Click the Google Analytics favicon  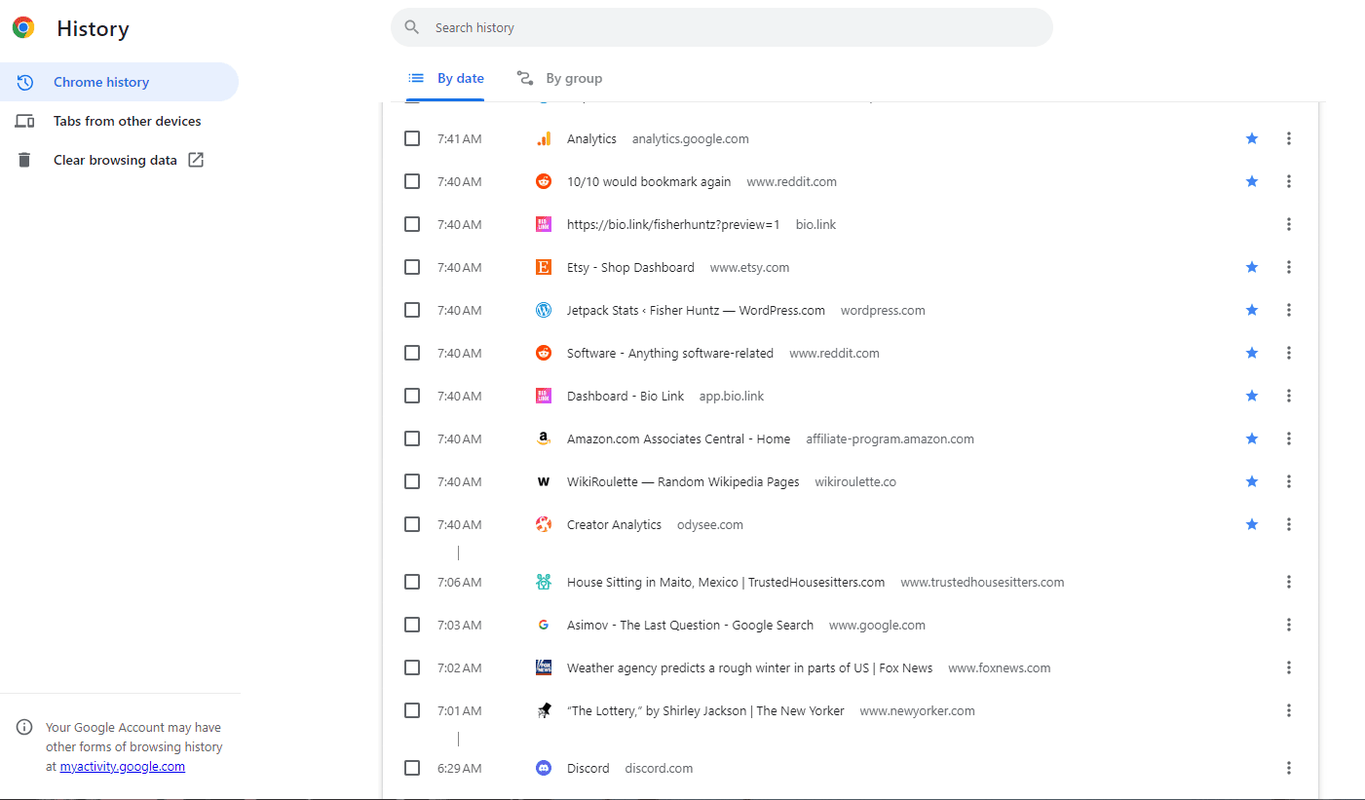coord(544,139)
